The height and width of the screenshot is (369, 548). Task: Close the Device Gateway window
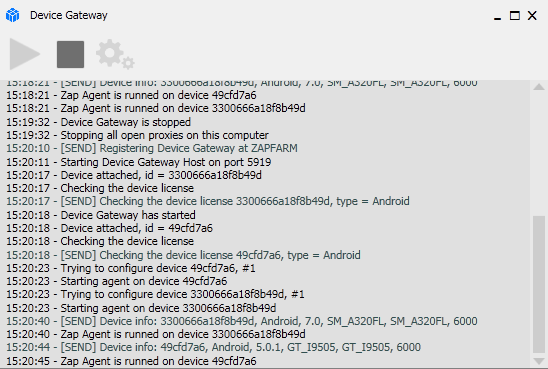click(532, 16)
